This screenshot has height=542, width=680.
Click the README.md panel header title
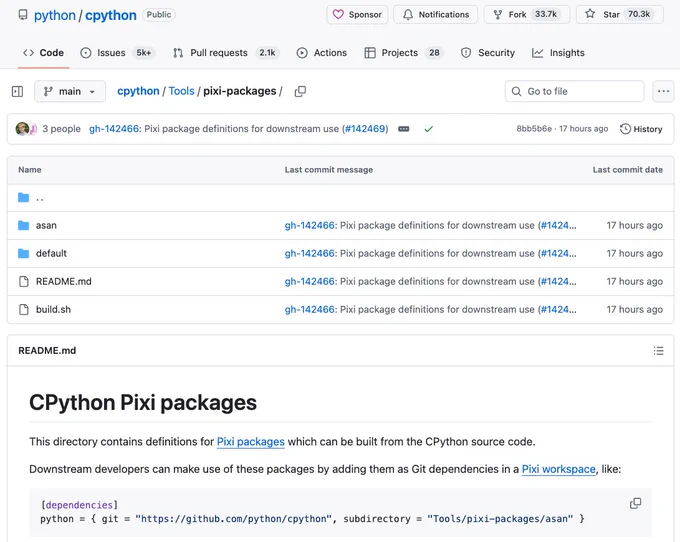(x=47, y=351)
